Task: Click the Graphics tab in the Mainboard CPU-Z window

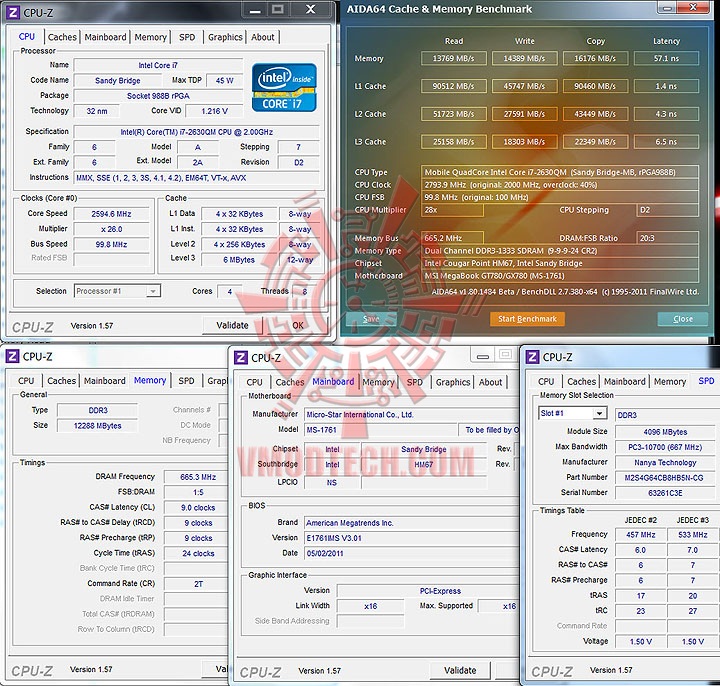Action: click(453, 382)
